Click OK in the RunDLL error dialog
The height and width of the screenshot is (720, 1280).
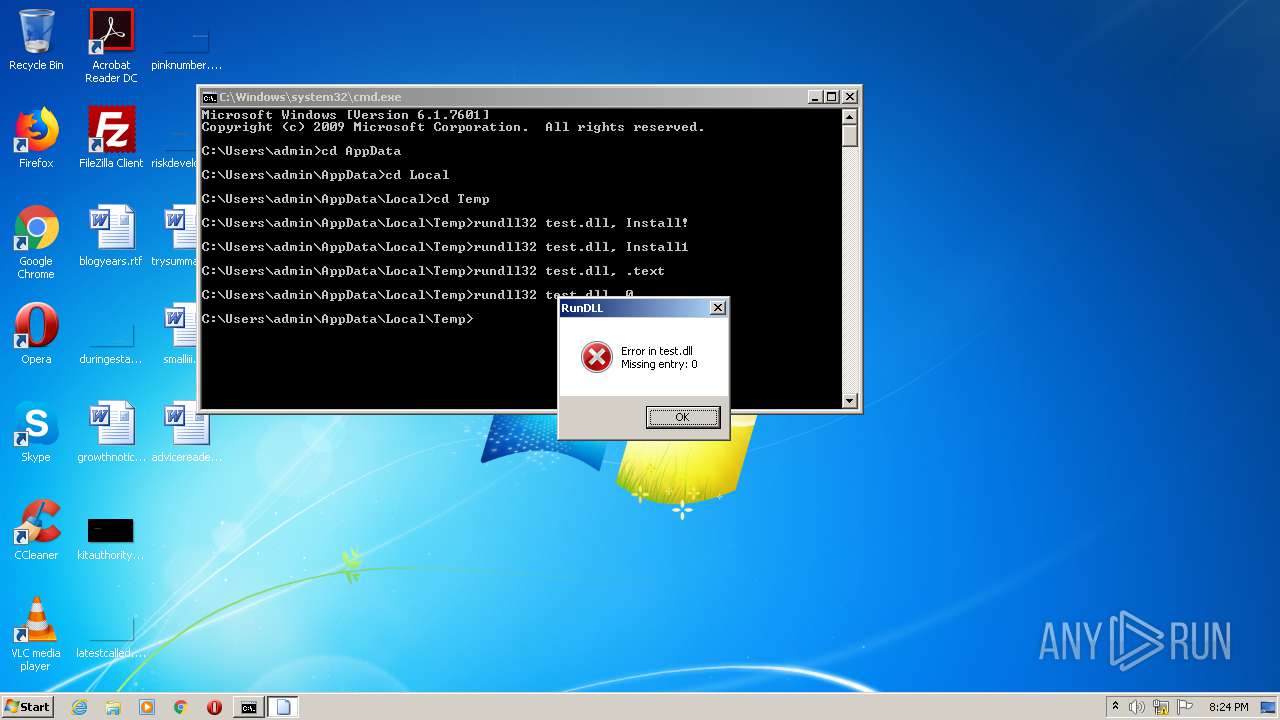point(682,417)
